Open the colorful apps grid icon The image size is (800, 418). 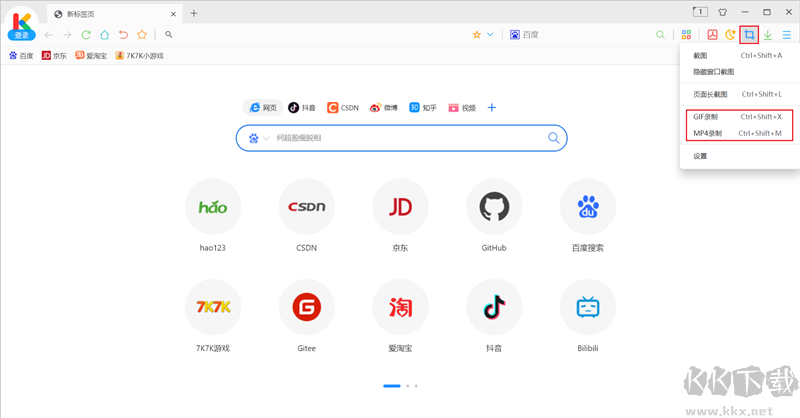686,35
